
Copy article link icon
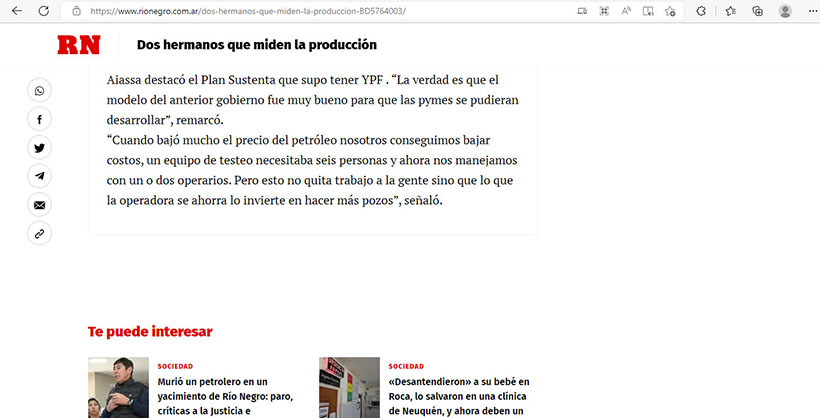[39, 233]
